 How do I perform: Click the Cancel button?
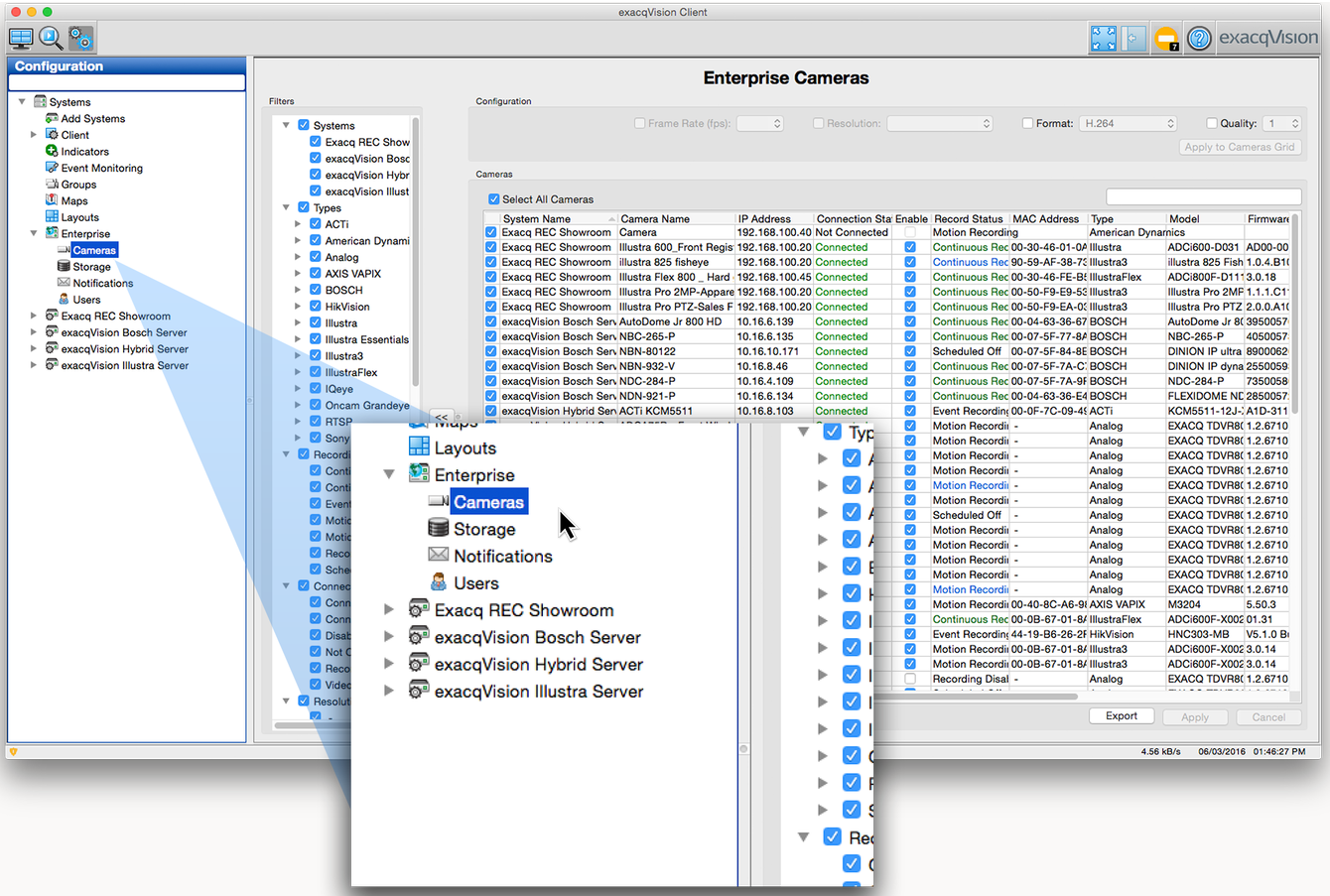click(1268, 716)
